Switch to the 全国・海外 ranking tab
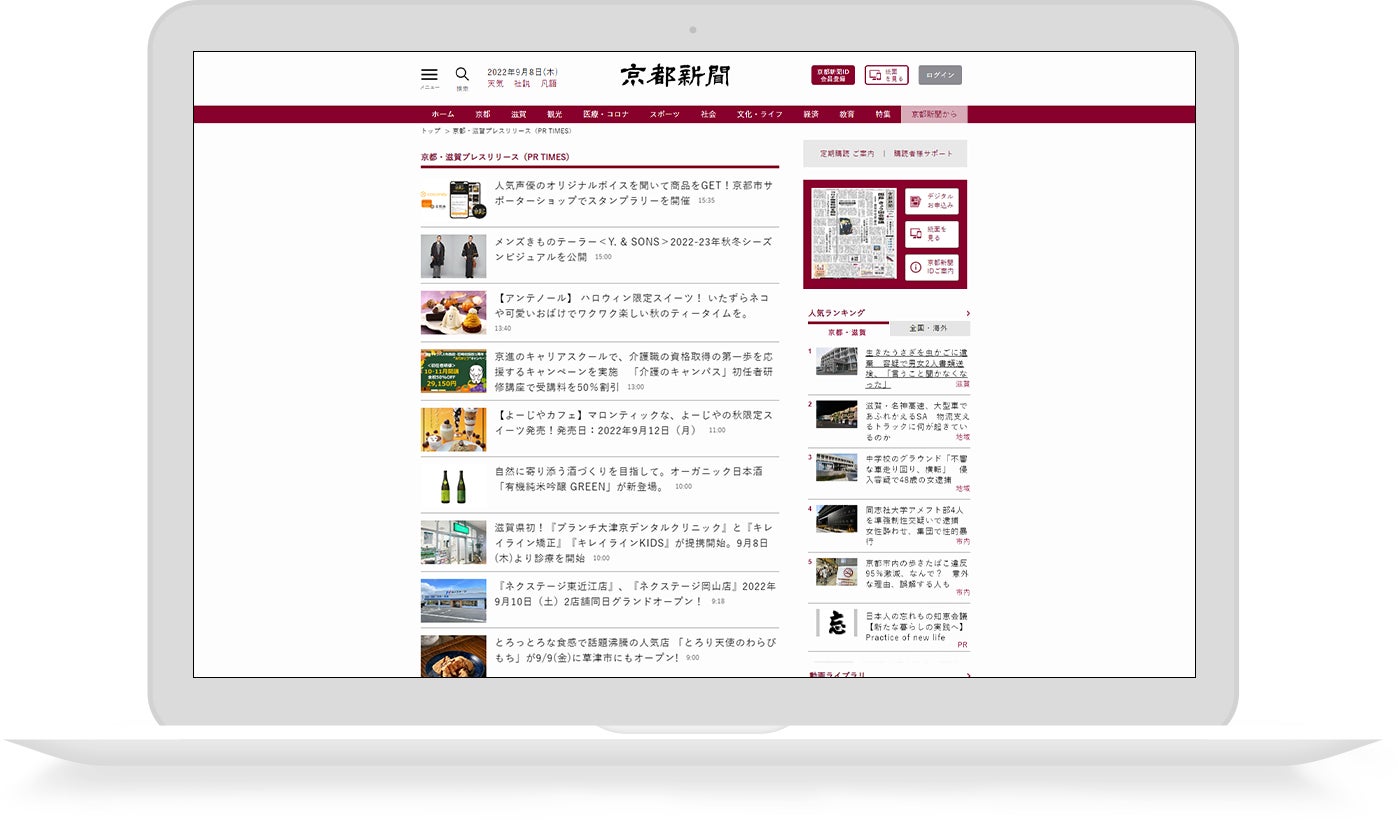 [x=929, y=328]
